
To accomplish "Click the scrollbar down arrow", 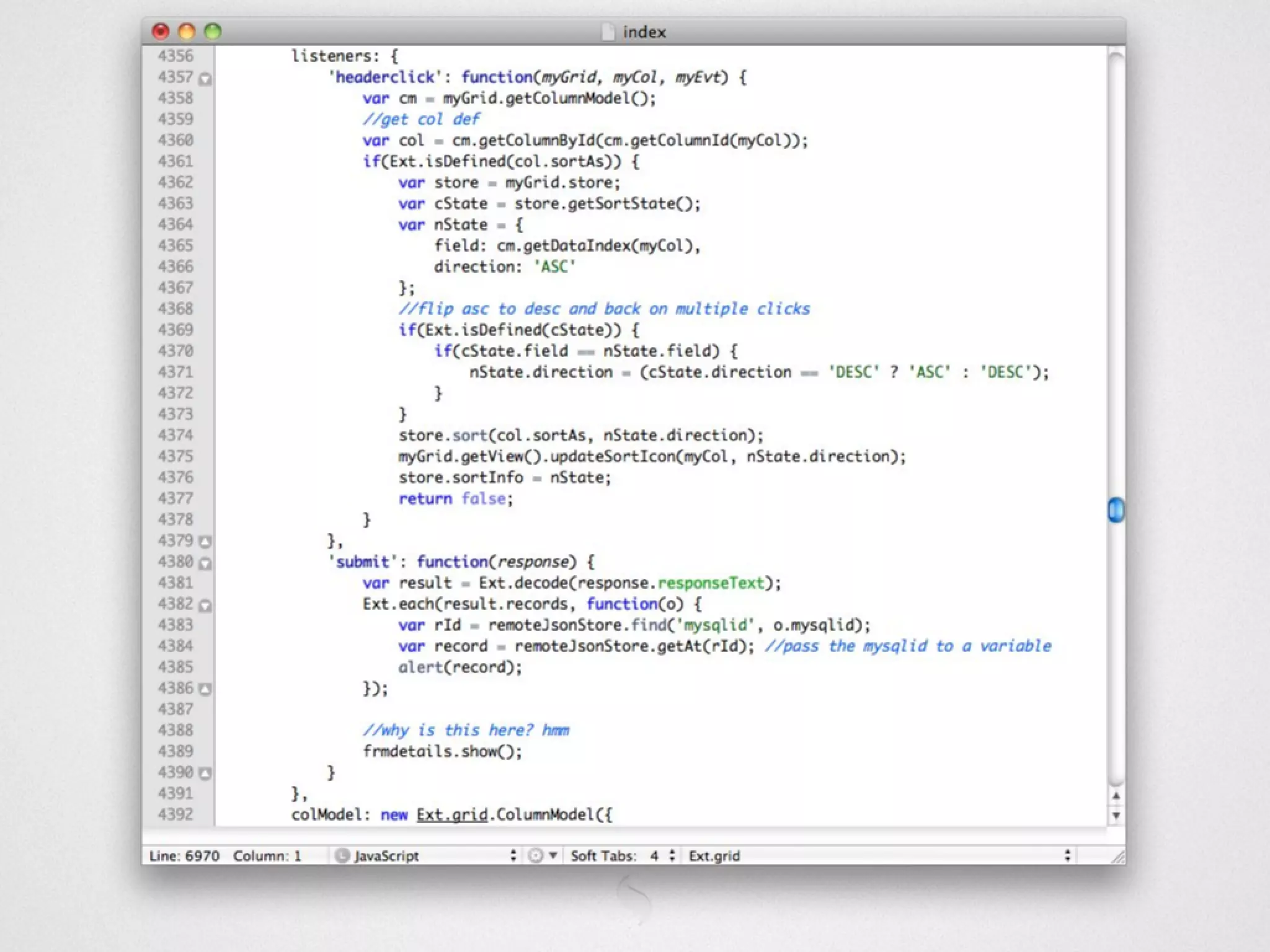I will (1116, 816).
